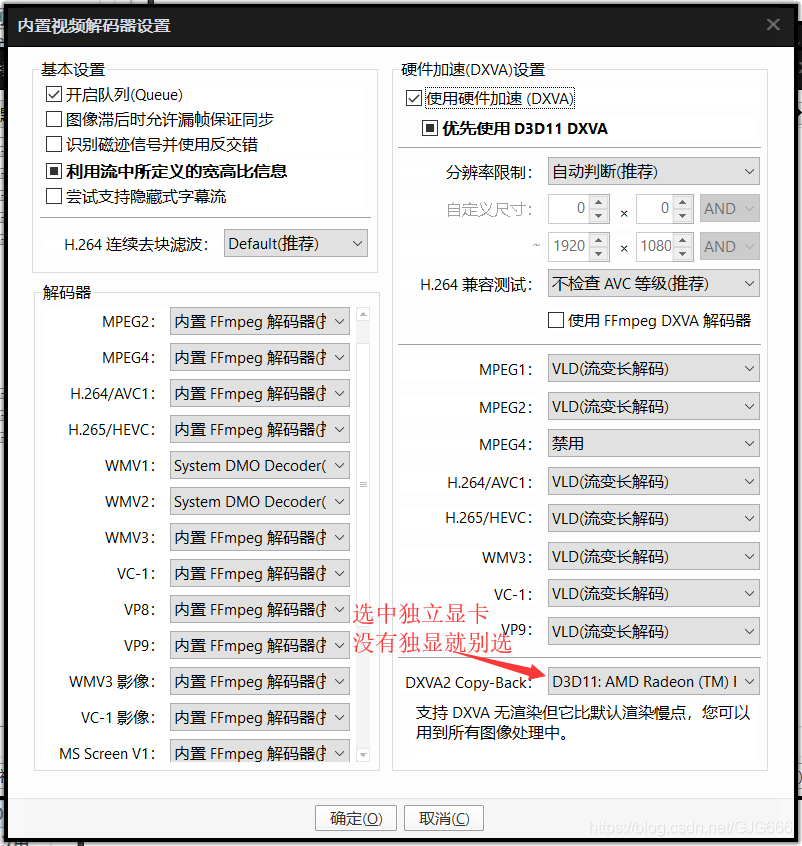Open decoder H.265/HEVC dropdown in 解码器 list

coord(260,429)
